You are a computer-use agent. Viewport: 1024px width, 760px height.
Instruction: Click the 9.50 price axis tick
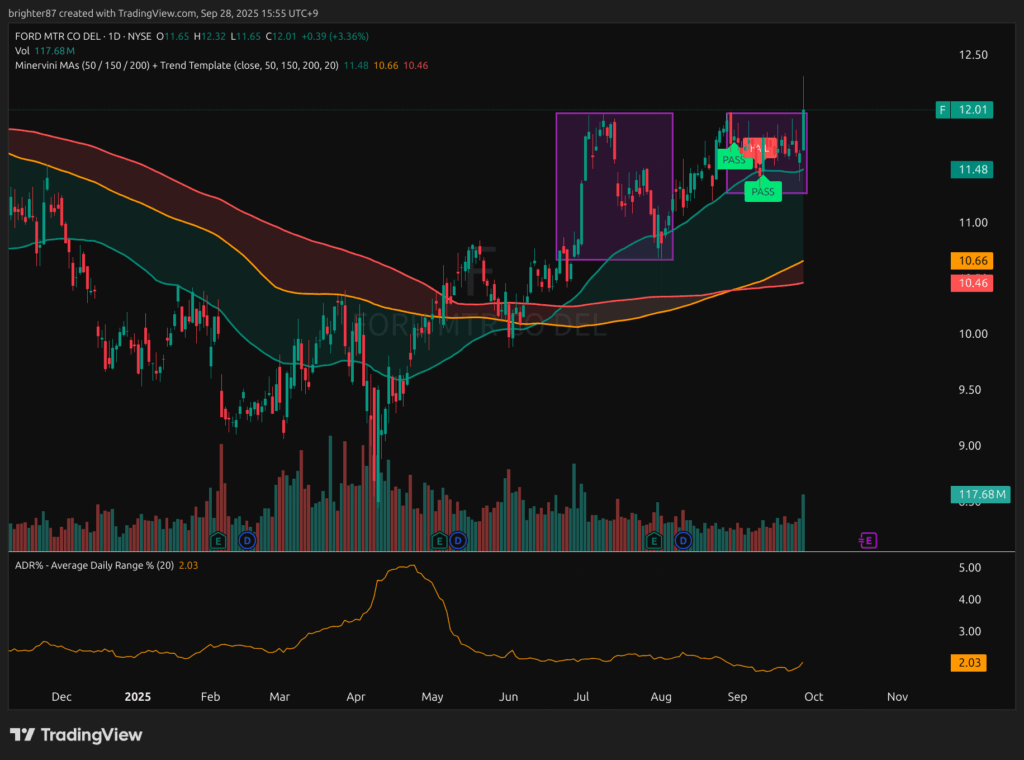coord(970,390)
